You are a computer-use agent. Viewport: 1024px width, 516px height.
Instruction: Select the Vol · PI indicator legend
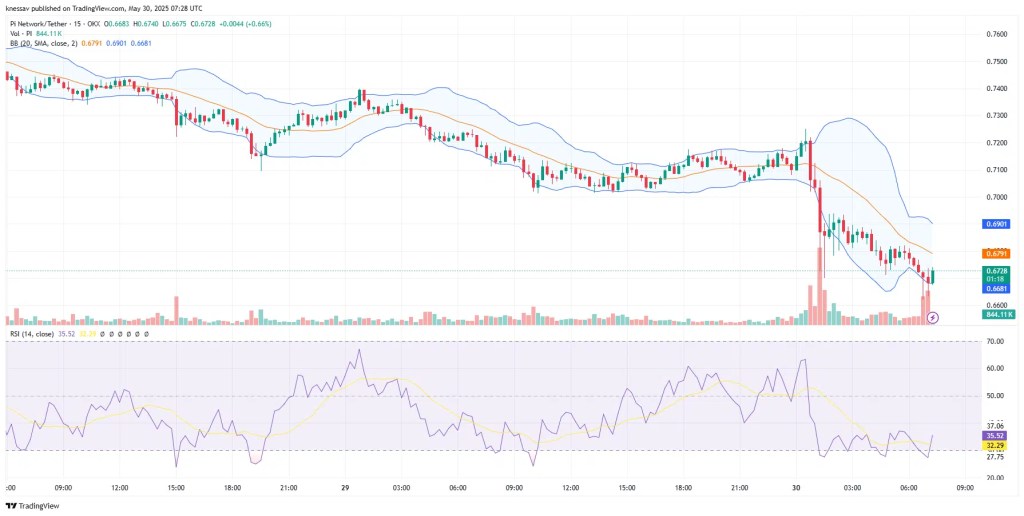coord(22,33)
